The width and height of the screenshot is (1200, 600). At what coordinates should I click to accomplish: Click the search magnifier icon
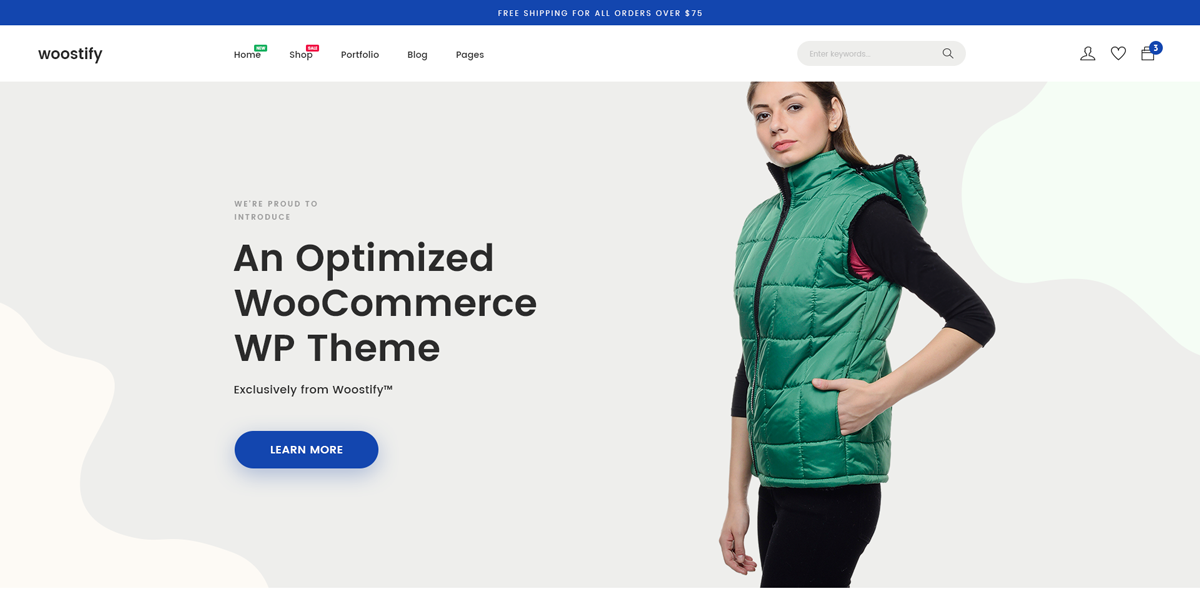(x=948, y=54)
